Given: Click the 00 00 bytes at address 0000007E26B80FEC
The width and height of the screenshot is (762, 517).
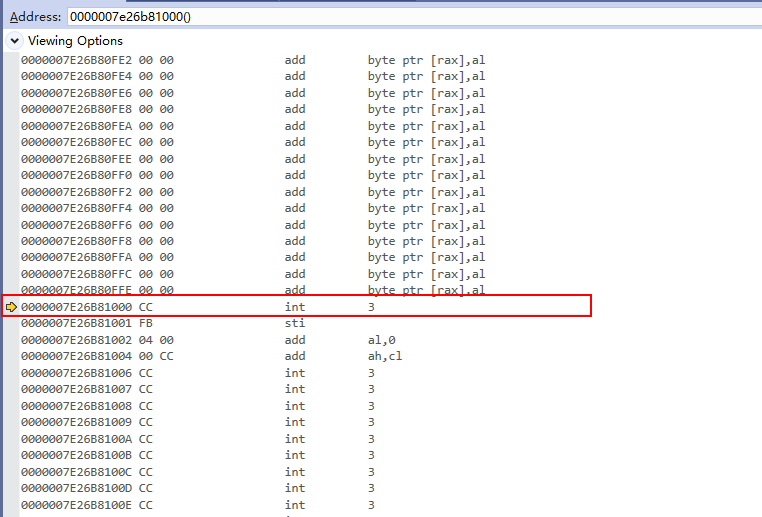Looking at the screenshot, I should (x=156, y=142).
